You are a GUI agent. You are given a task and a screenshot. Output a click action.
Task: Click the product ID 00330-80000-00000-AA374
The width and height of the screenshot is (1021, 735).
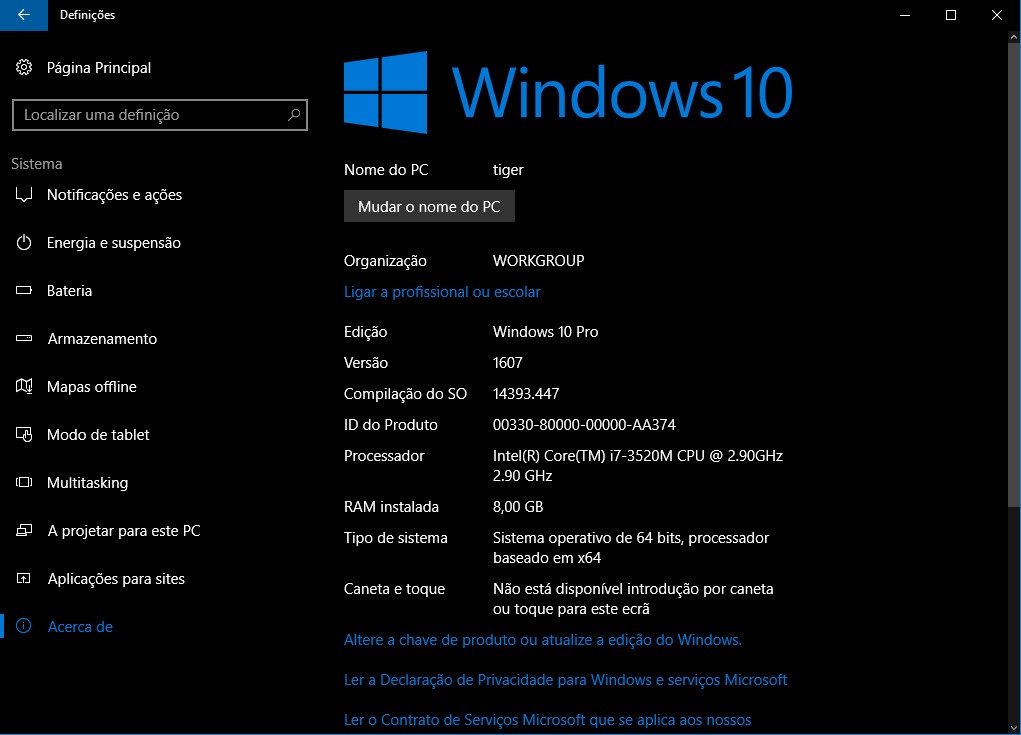pos(584,425)
